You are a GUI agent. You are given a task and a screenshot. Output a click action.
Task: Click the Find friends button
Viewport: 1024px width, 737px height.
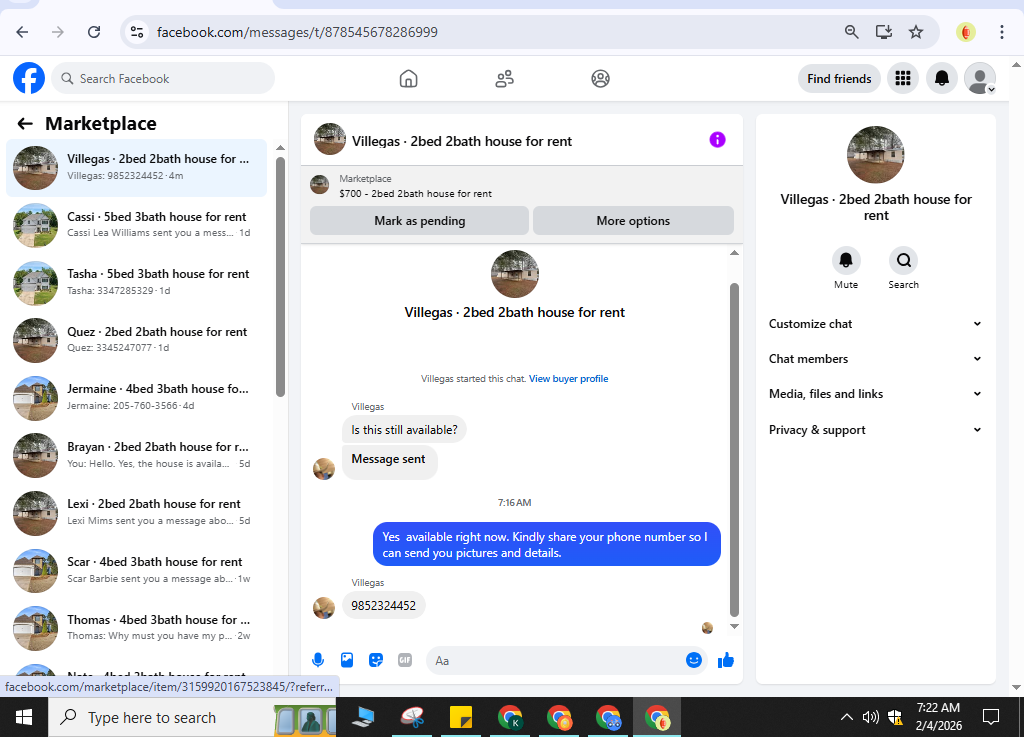click(839, 78)
